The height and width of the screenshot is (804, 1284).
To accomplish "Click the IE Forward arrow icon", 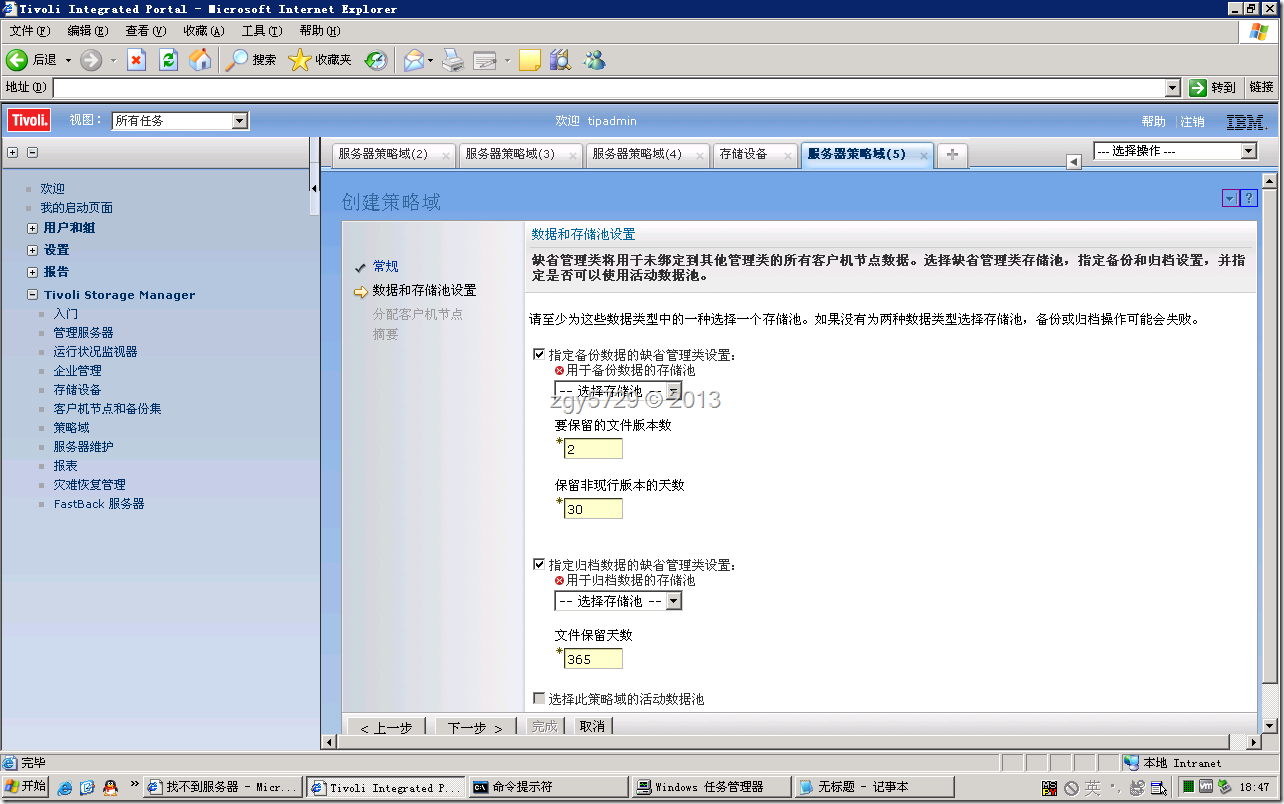I will (x=91, y=60).
